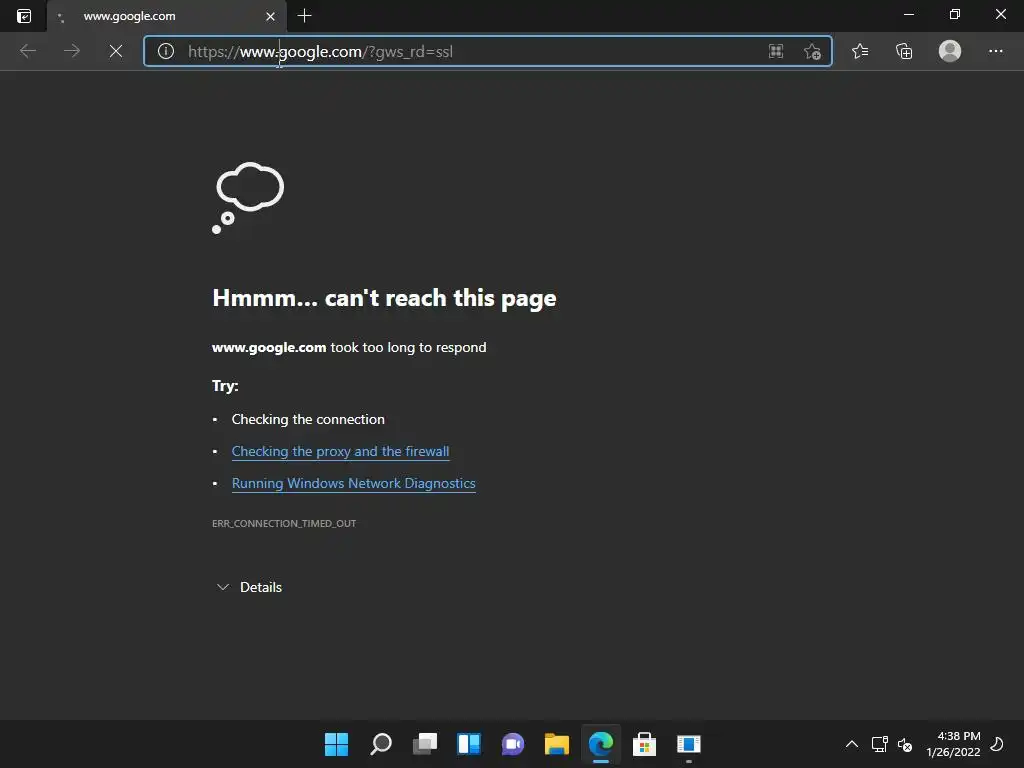Open the blue window app on taskbar
Viewport: 1024px width, 768px height.
click(689, 744)
